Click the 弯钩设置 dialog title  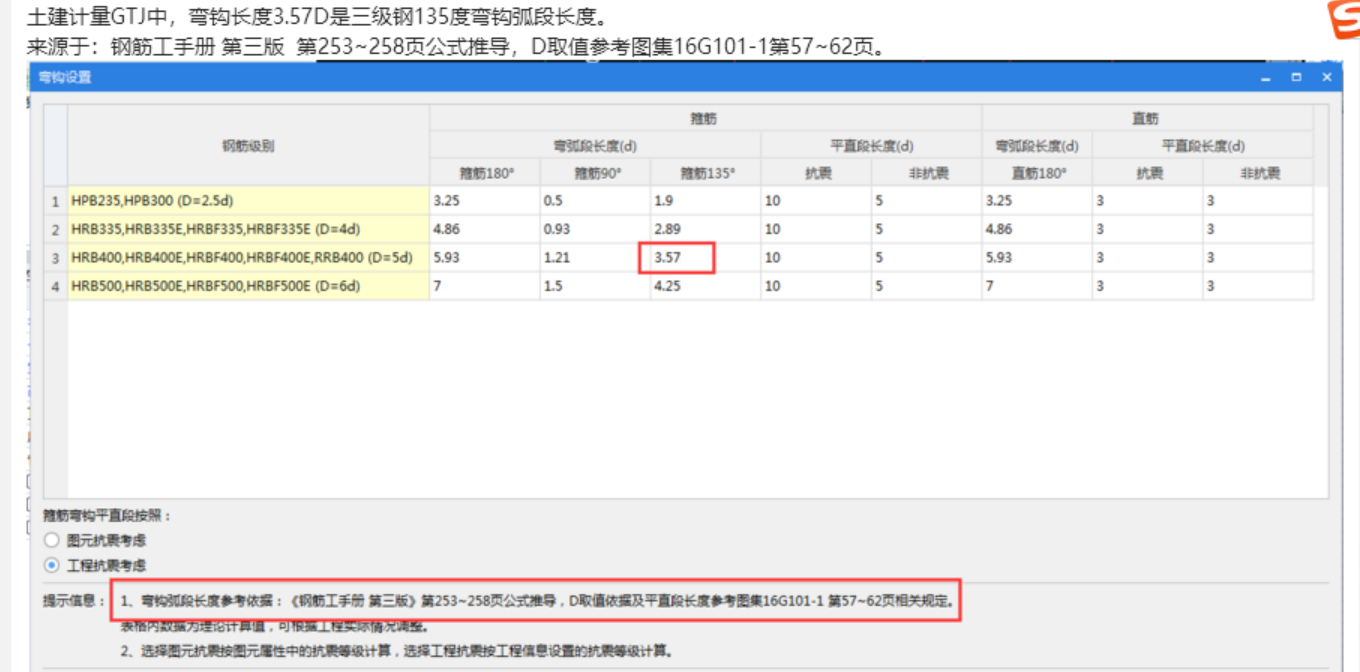click(65, 77)
